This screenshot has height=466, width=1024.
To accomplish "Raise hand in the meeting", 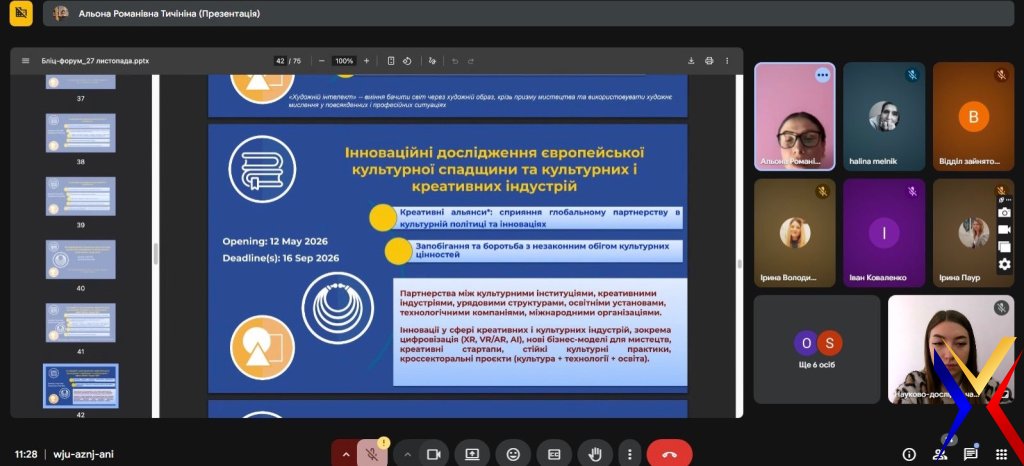I will click(596, 454).
